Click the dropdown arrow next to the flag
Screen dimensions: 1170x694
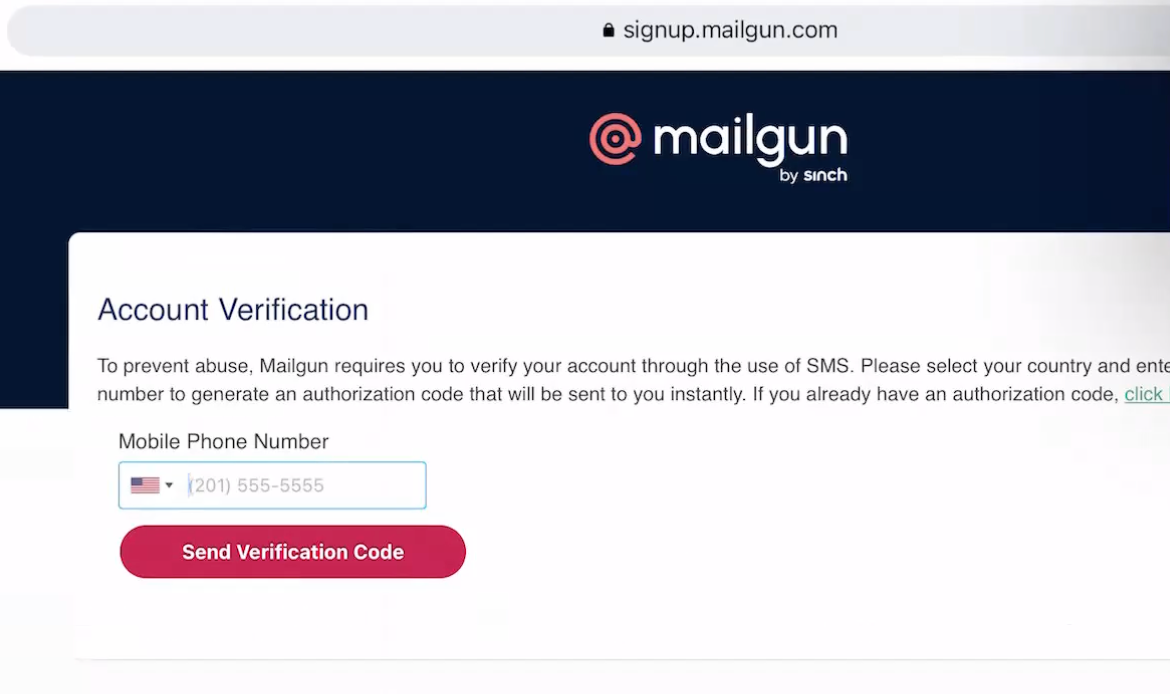pos(167,485)
